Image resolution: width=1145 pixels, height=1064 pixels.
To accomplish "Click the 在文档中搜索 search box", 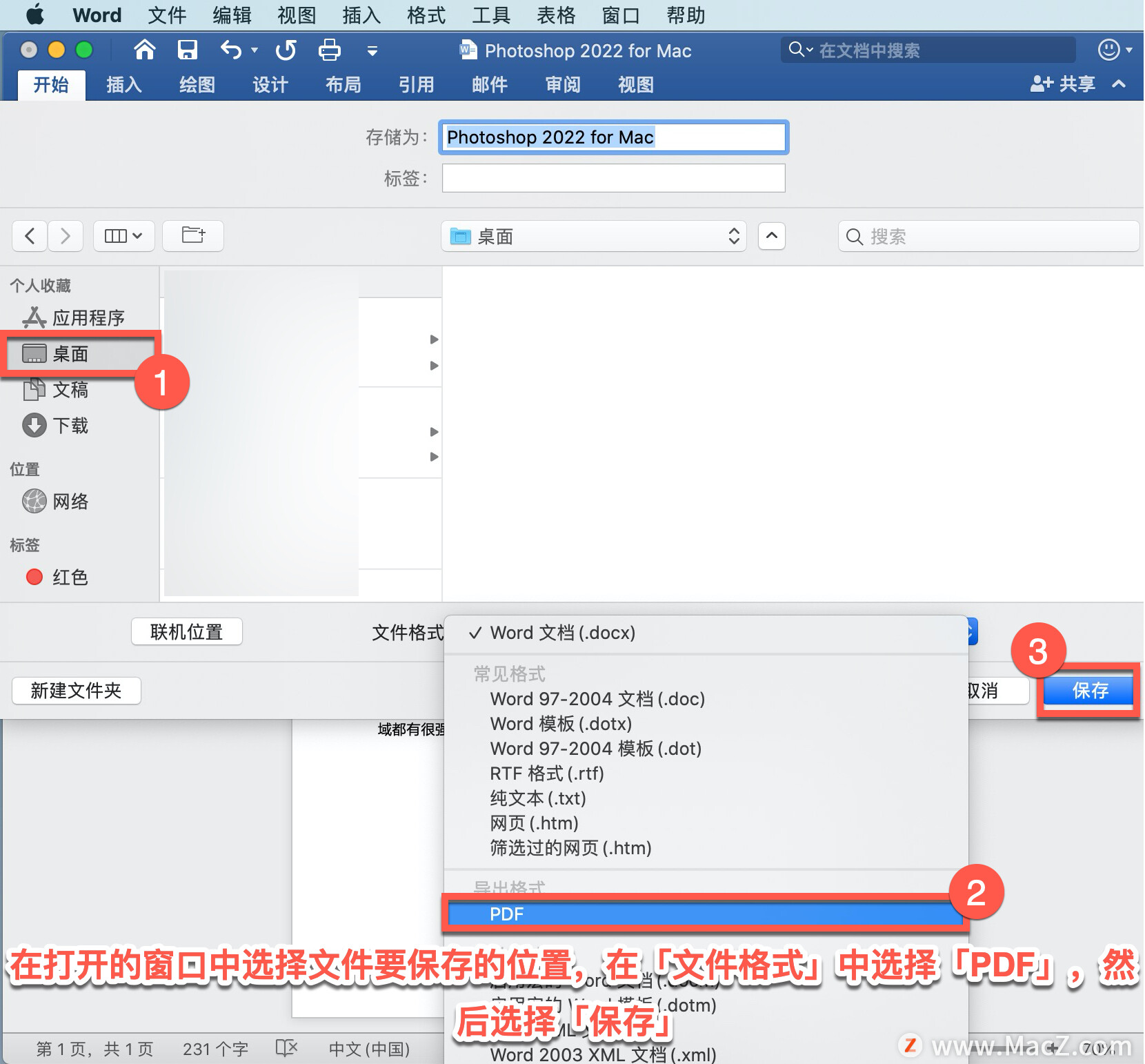I will pyautogui.click(x=928, y=50).
